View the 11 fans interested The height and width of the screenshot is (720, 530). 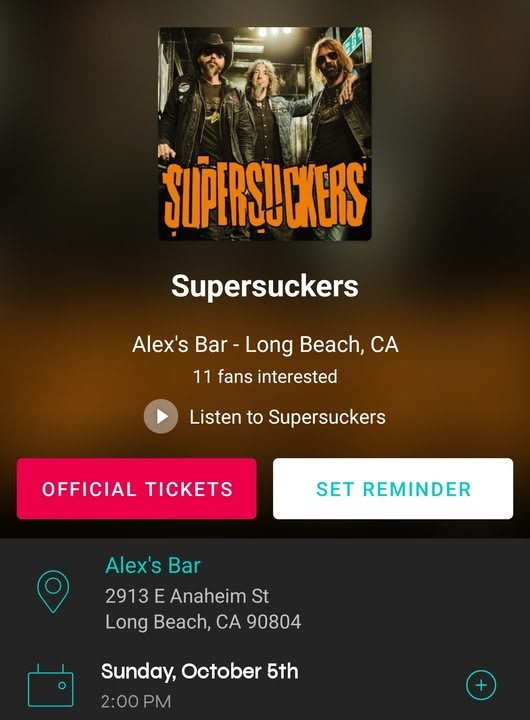pos(265,377)
